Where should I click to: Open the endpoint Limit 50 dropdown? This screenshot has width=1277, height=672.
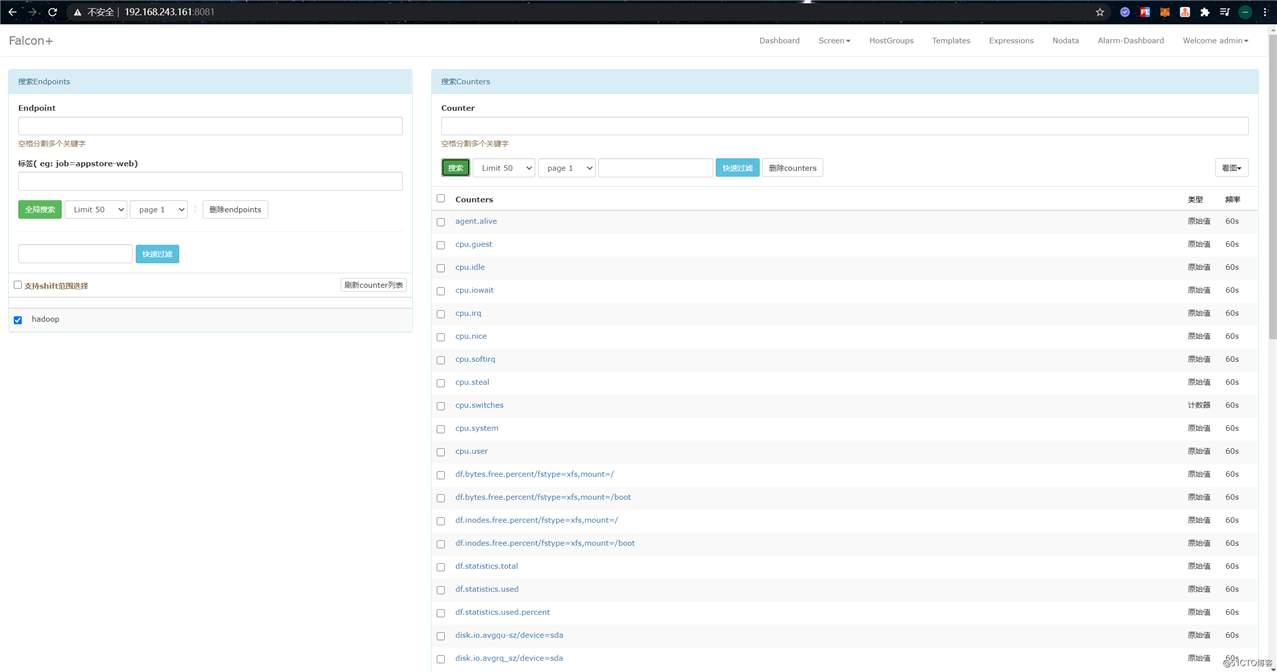coord(96,209)
